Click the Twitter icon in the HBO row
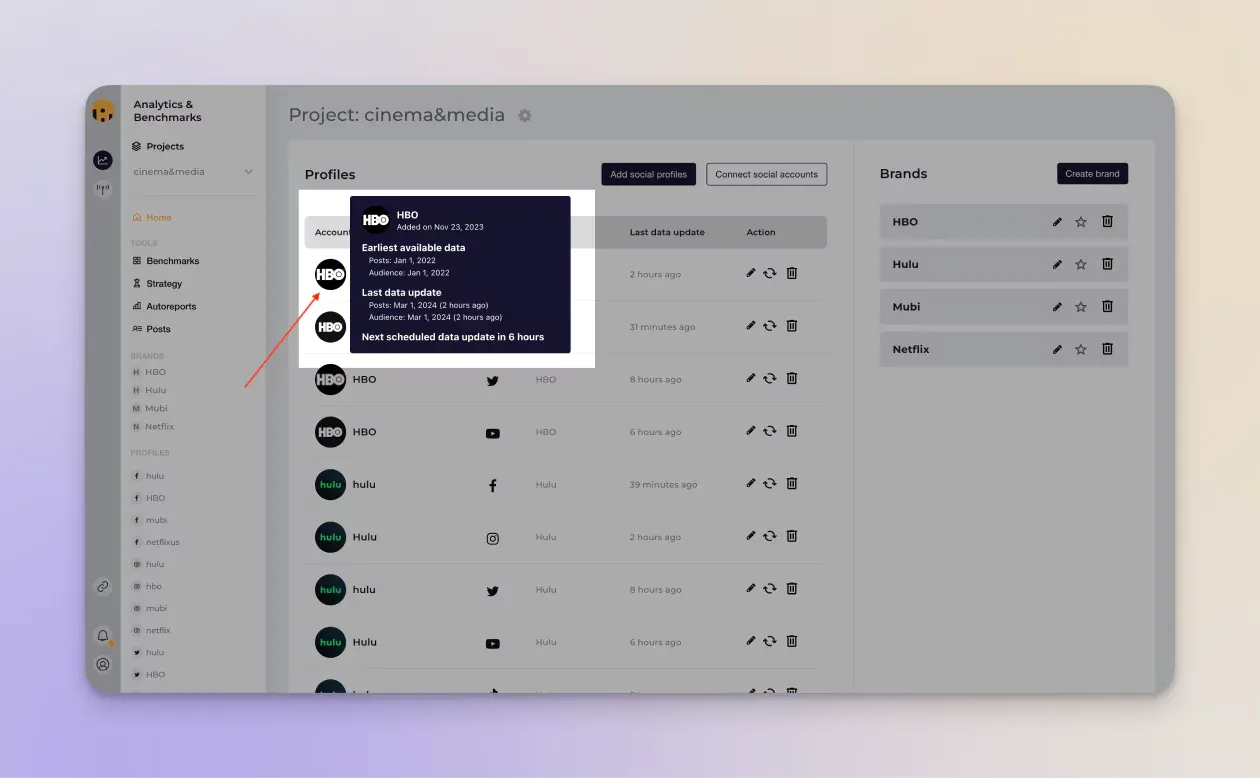Screen dimensions: 1260x778 click(x=492, y=380)
